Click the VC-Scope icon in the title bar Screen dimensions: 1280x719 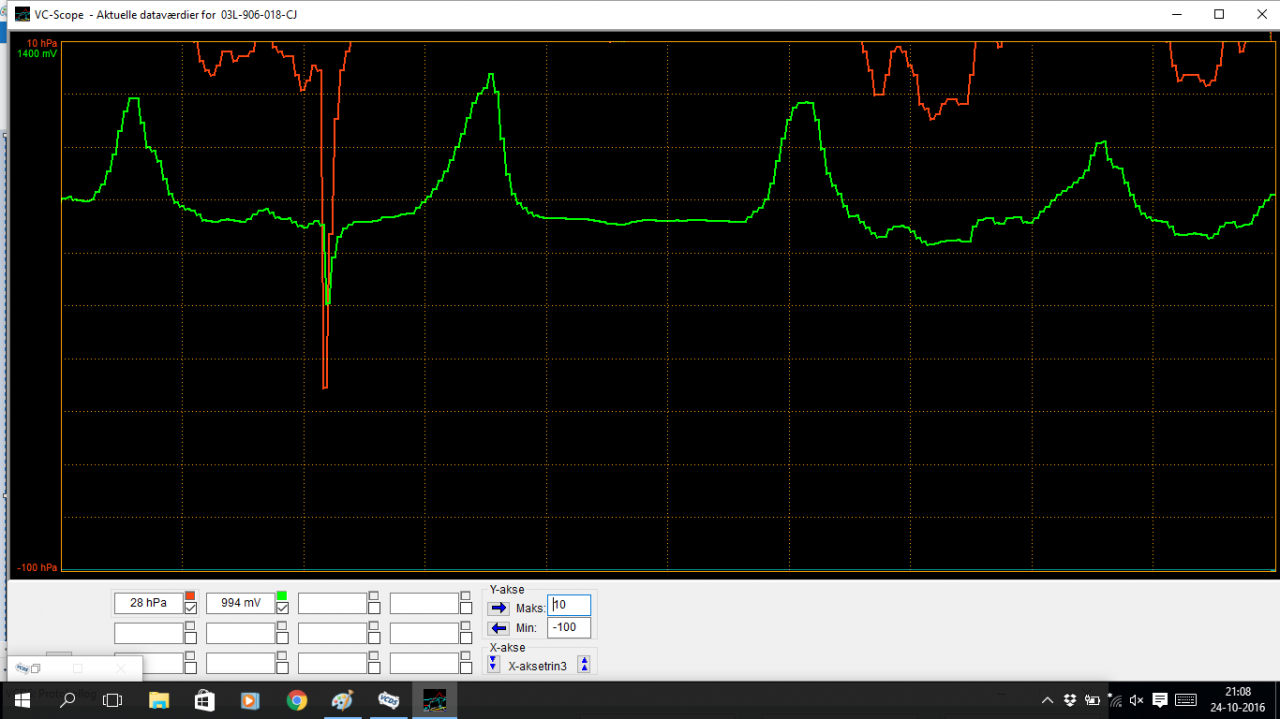click(21, 14)
